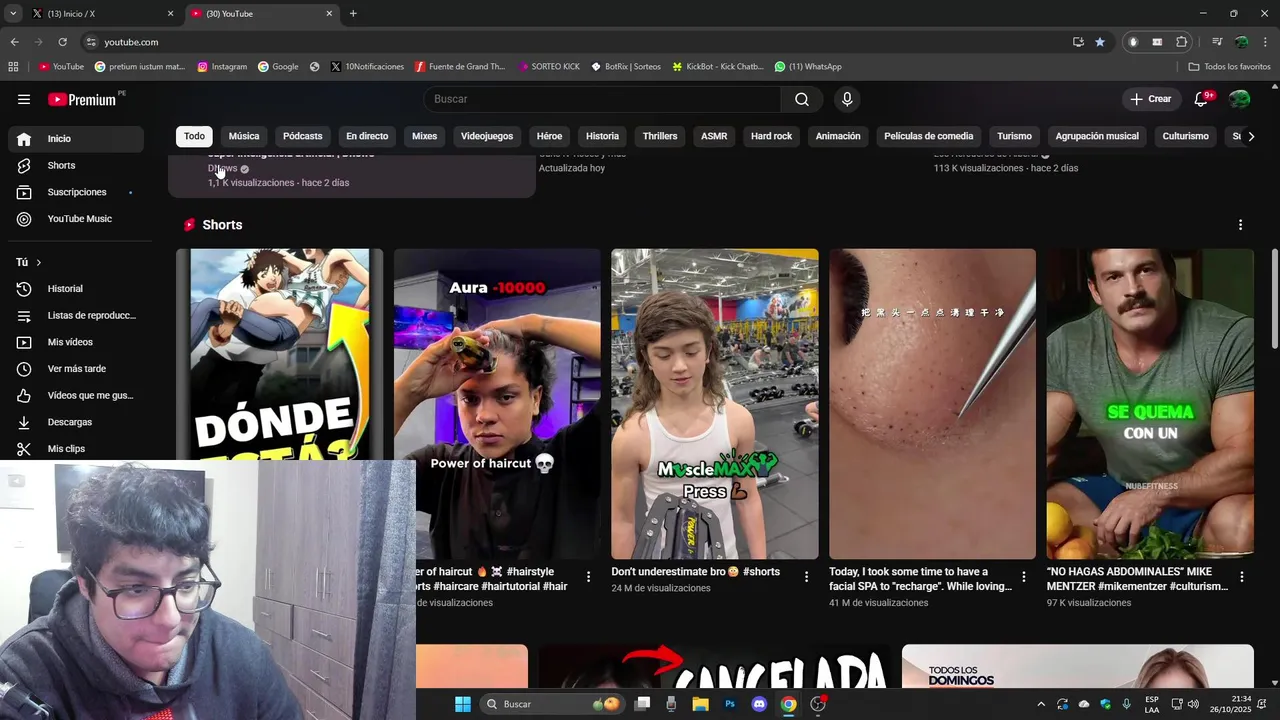Click the Windows taskbar Buscar box
1280x720 pixels.
(551, 704)
